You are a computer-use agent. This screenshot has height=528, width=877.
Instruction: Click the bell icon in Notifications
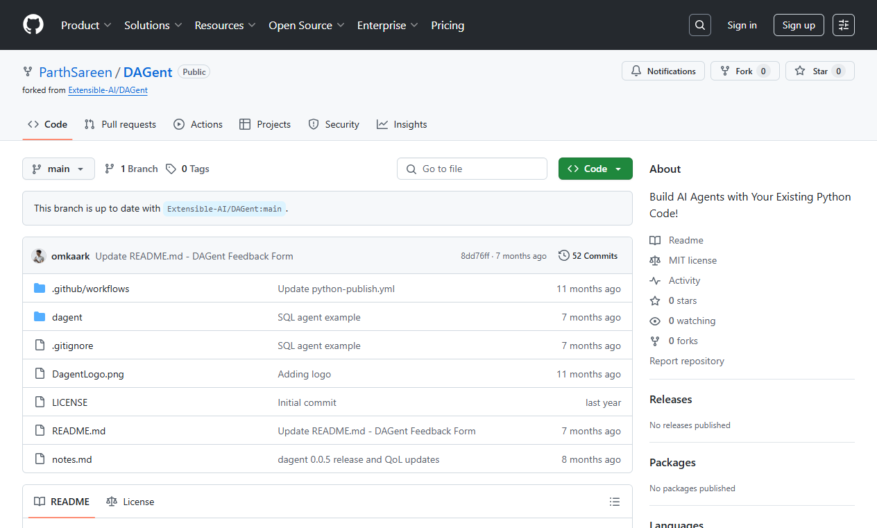[x=636, y=71]
